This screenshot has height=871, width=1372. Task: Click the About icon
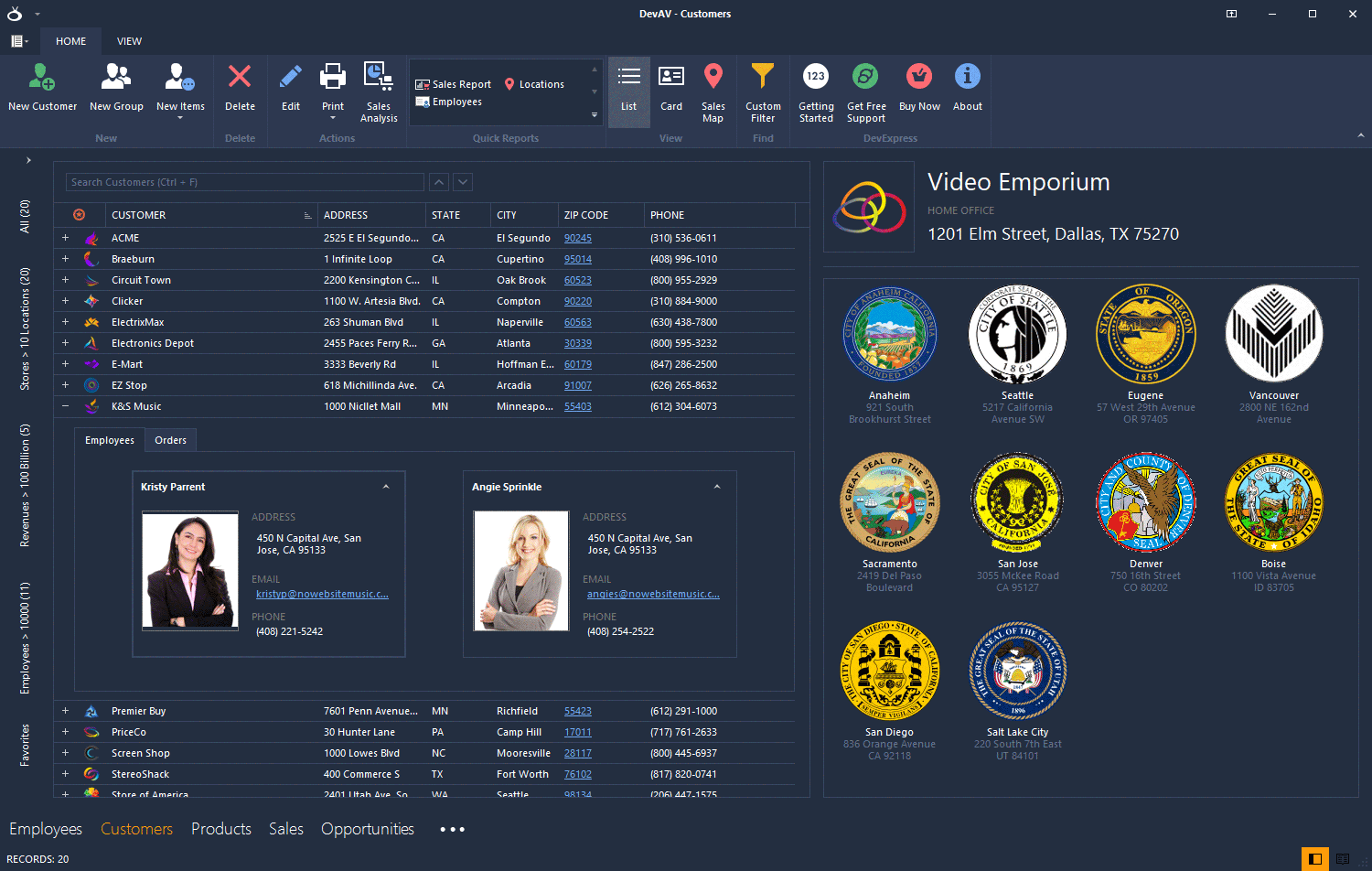pyautogui.click(x=967, y=87)
